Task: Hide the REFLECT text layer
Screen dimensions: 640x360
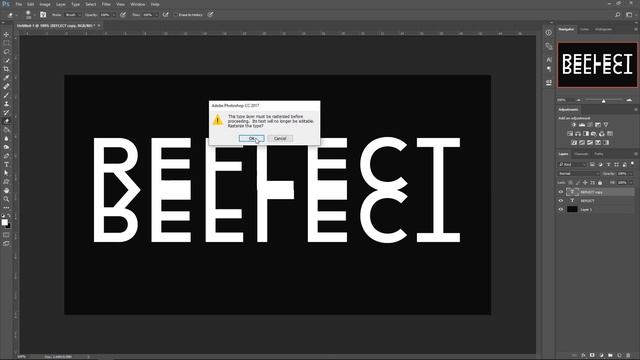Action: [560, 201]
